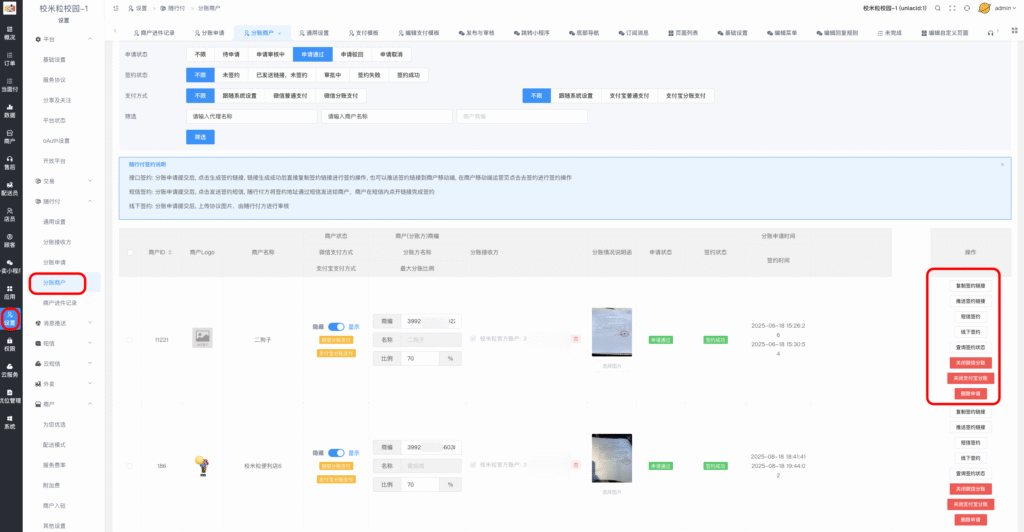Viewport: 1024px width, 532px height.
Task: Select 支付宝分账支付 payment filter
Action: [x=686, y=96]
